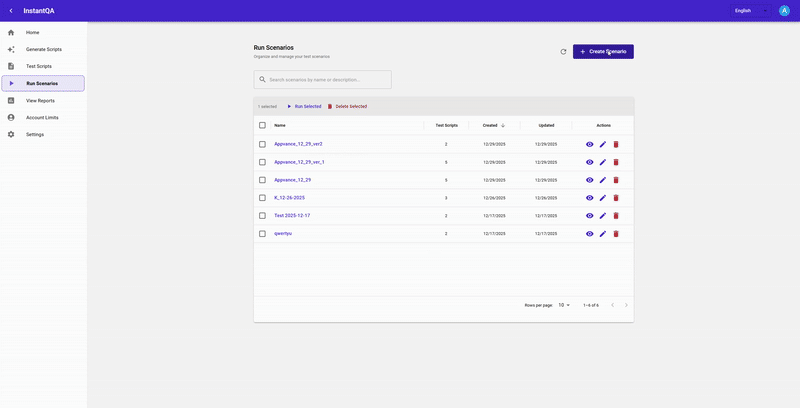View the Test-2025-12-17 scenario eye icon
800x408 pixels.
pos(590,216)
